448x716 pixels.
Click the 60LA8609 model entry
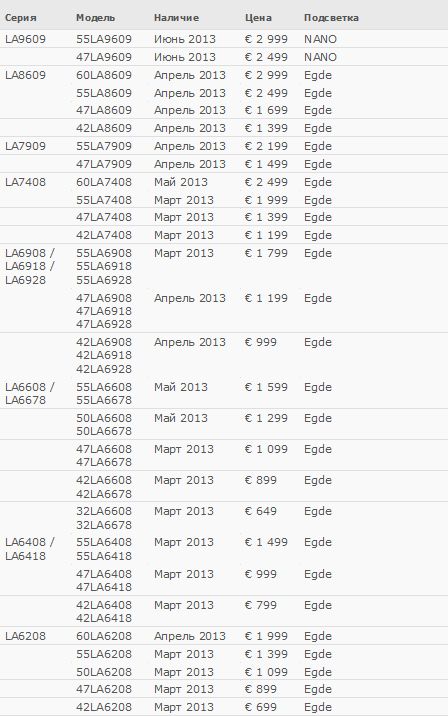[104, 75]
